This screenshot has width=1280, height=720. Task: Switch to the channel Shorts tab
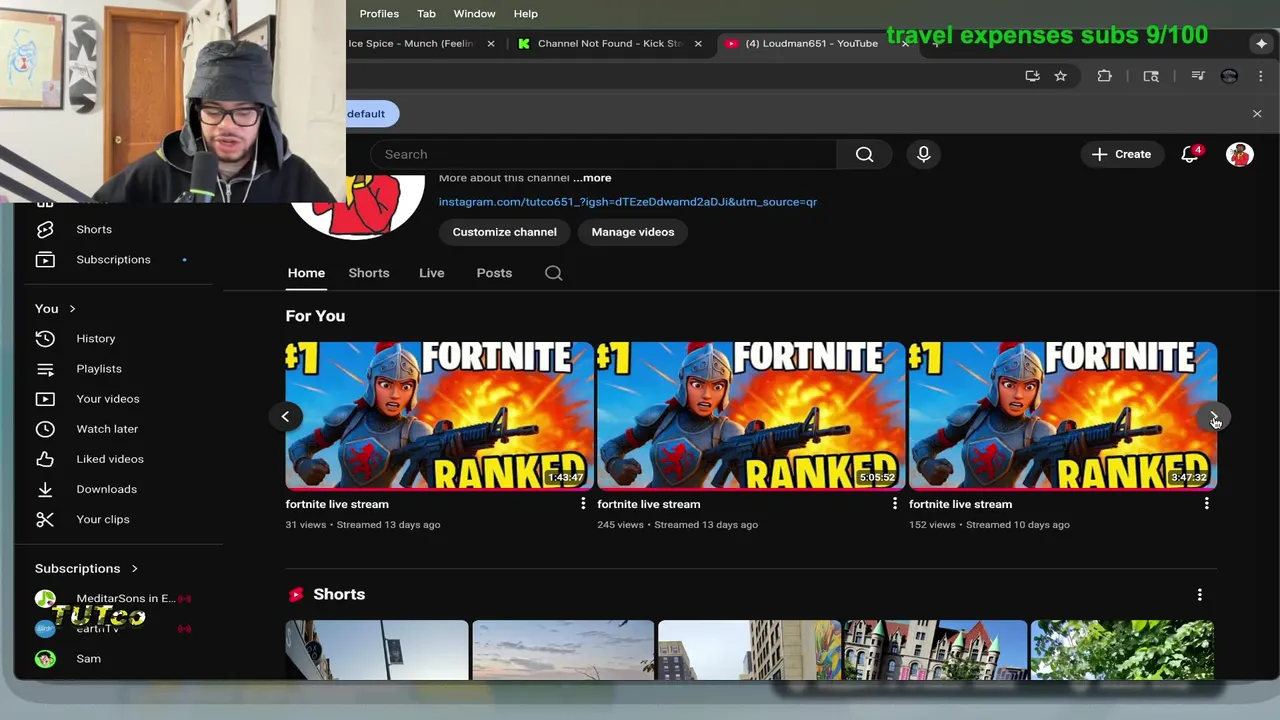point(369,273)
